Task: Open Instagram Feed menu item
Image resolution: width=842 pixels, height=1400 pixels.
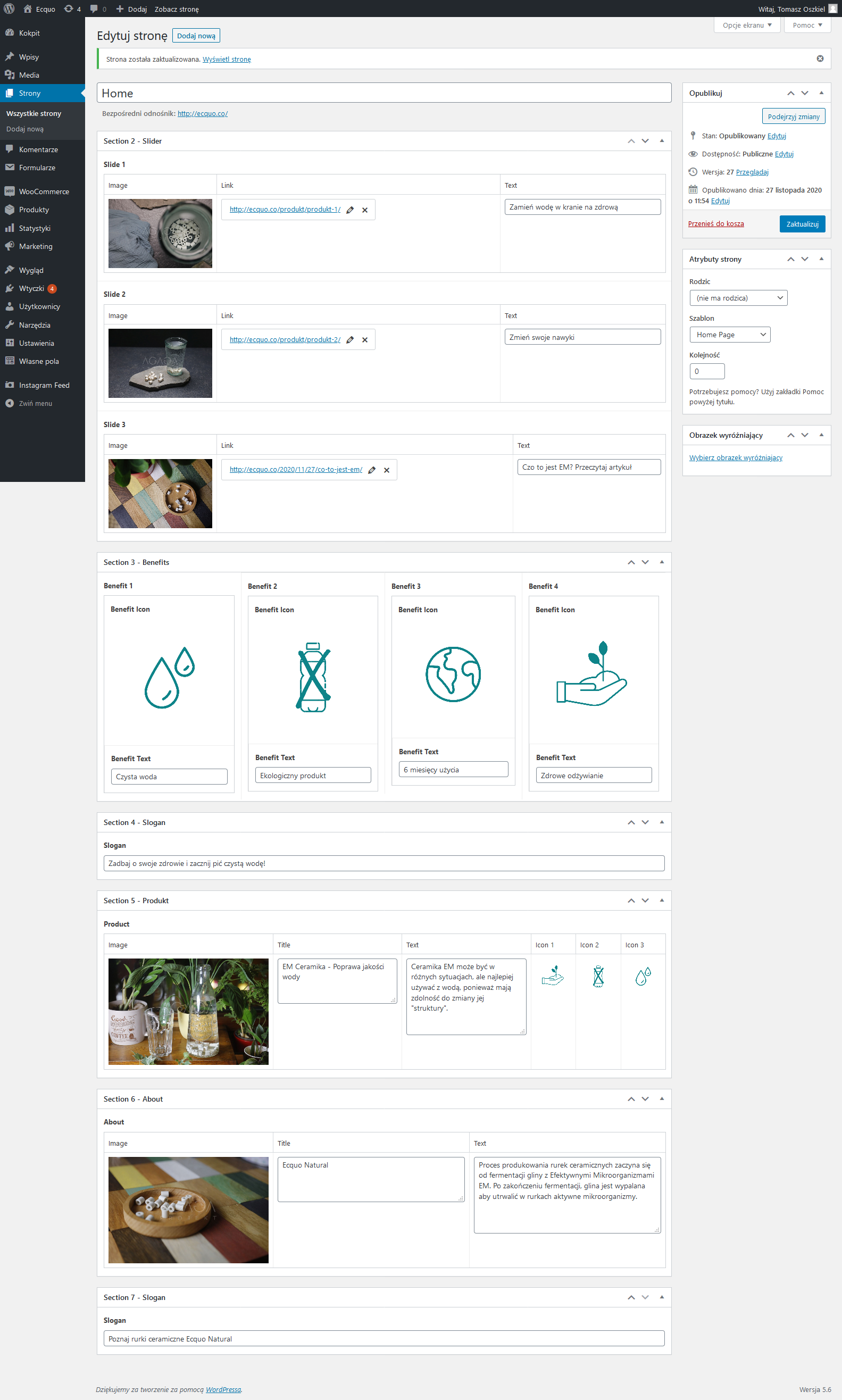Action: (43, 385)
